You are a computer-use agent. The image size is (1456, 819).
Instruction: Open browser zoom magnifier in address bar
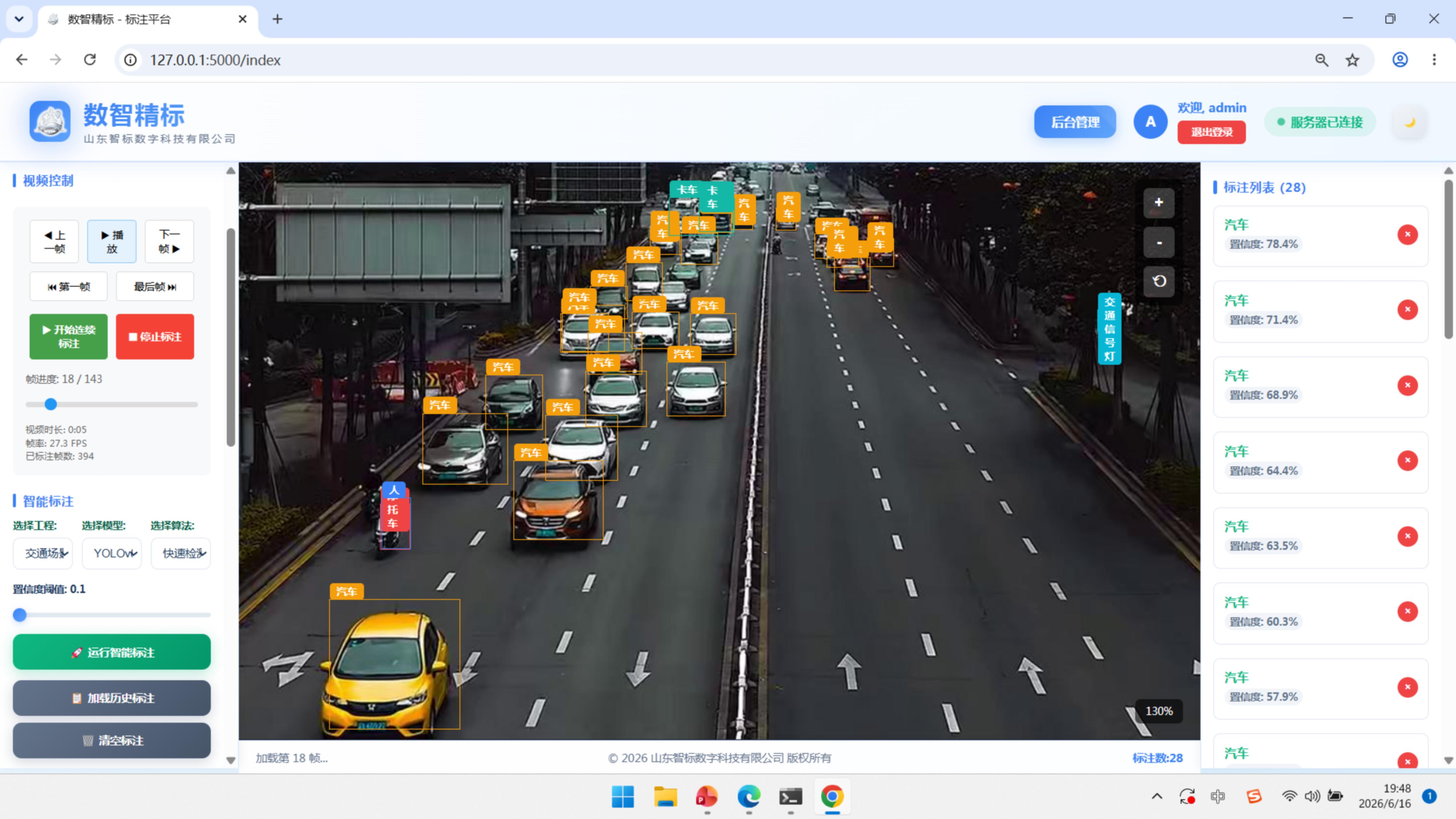1322,60
